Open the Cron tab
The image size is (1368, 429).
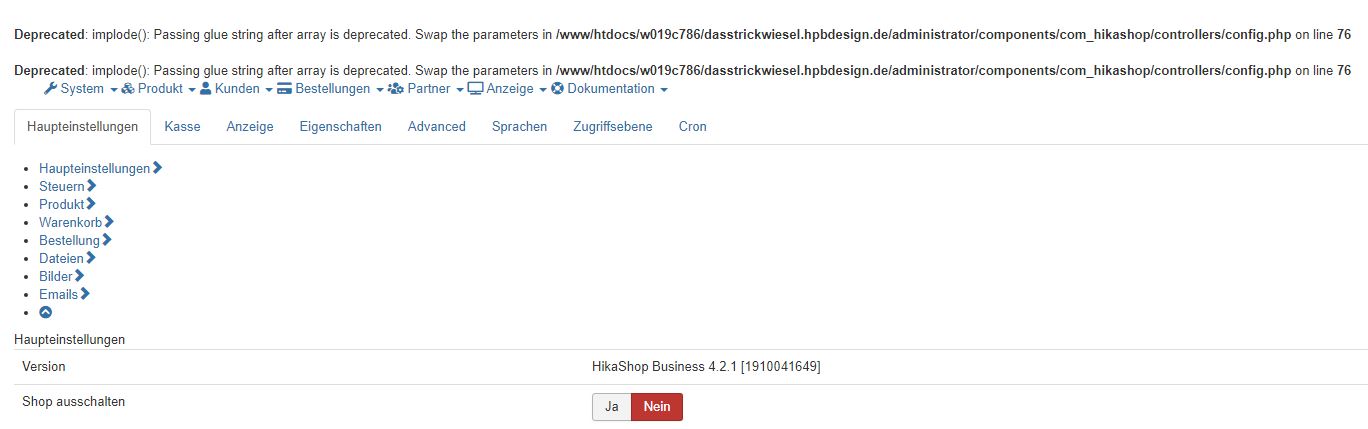[693, 127]
